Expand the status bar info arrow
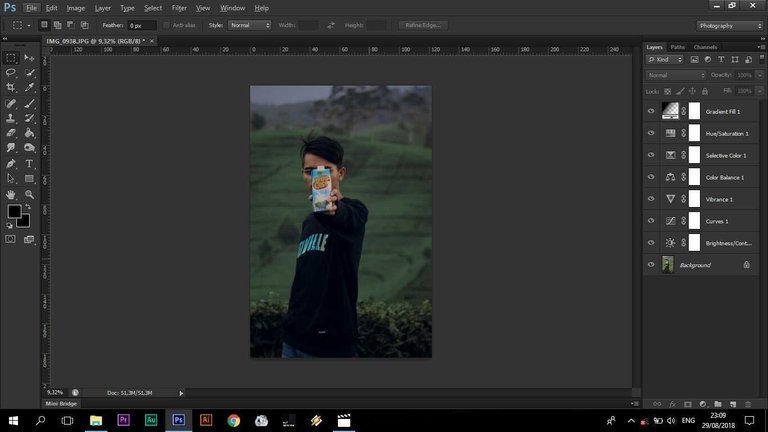The width and height of the screenshot is (768, 432). click(181, 393)
